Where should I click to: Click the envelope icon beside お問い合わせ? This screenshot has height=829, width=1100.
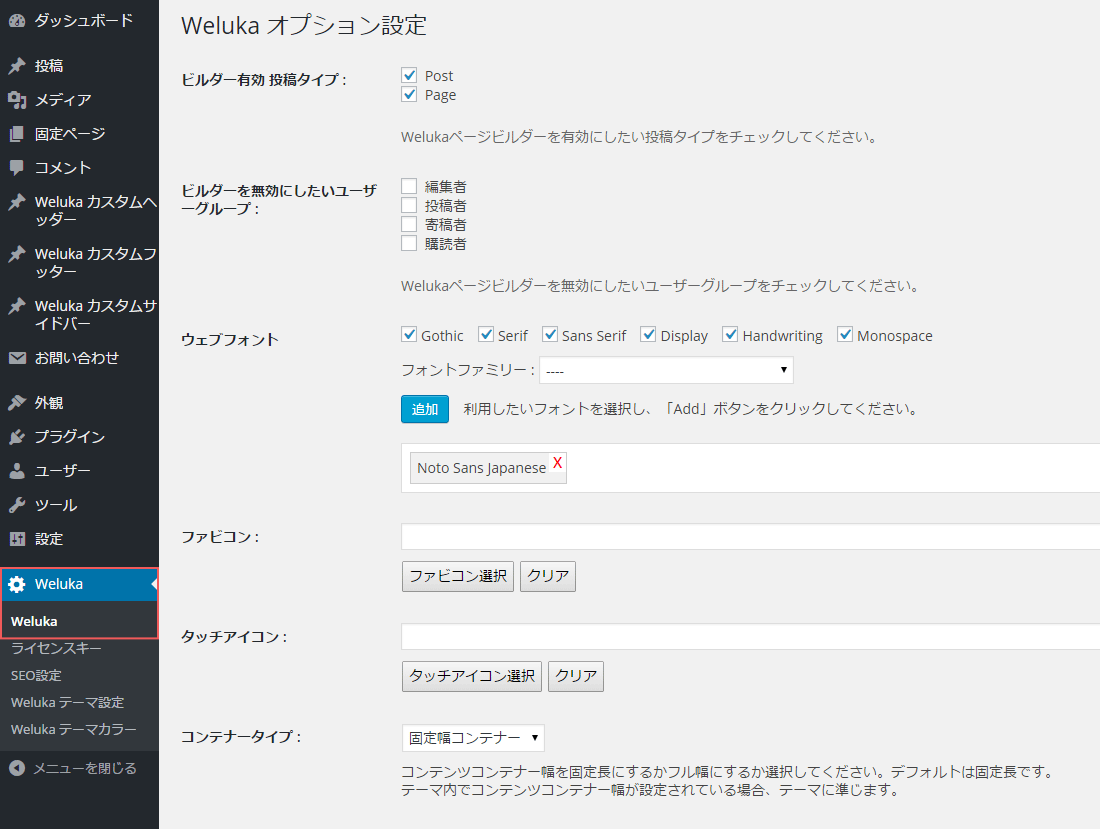[17, 358]
